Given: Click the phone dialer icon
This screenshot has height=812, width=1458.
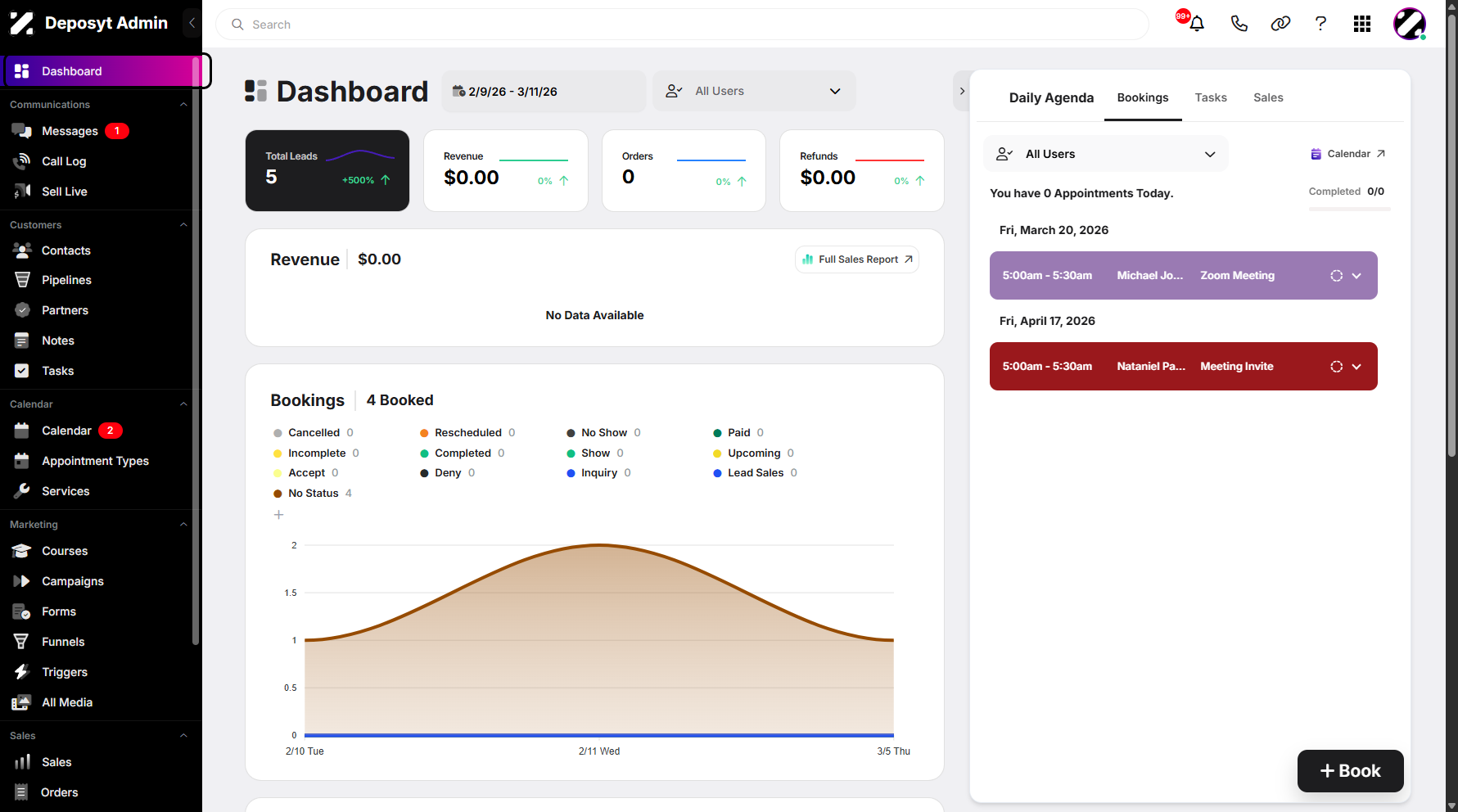Looking at the screenshot, I should 1239,24.
